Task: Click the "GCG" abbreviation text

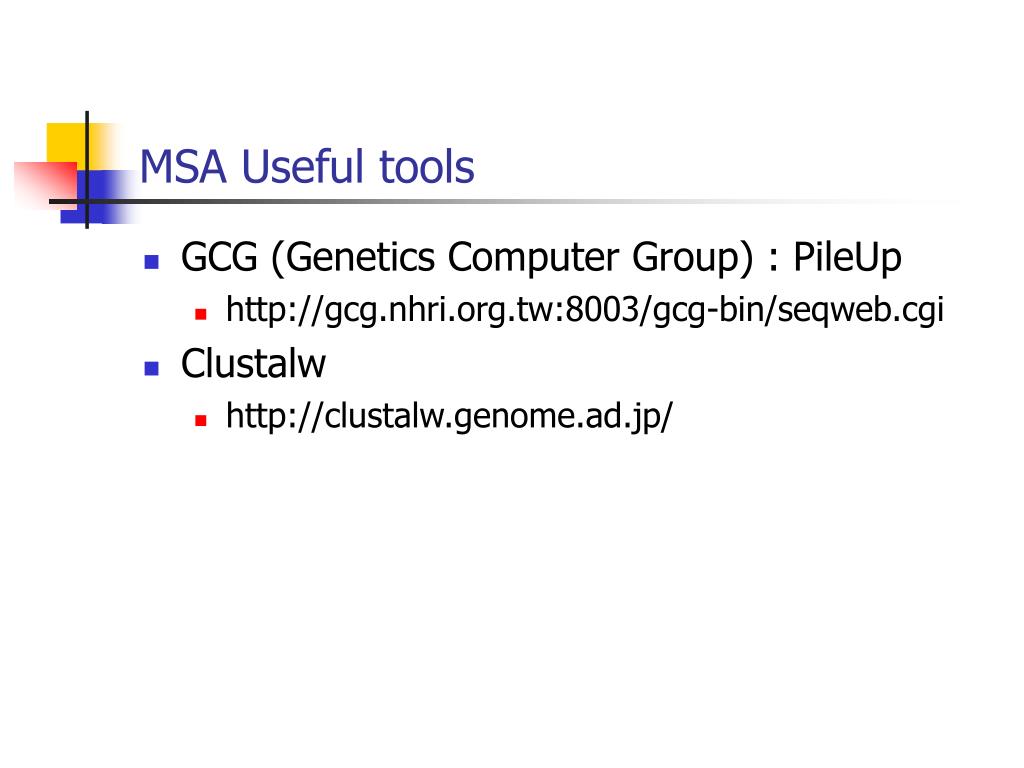Action: pos(219,257)
